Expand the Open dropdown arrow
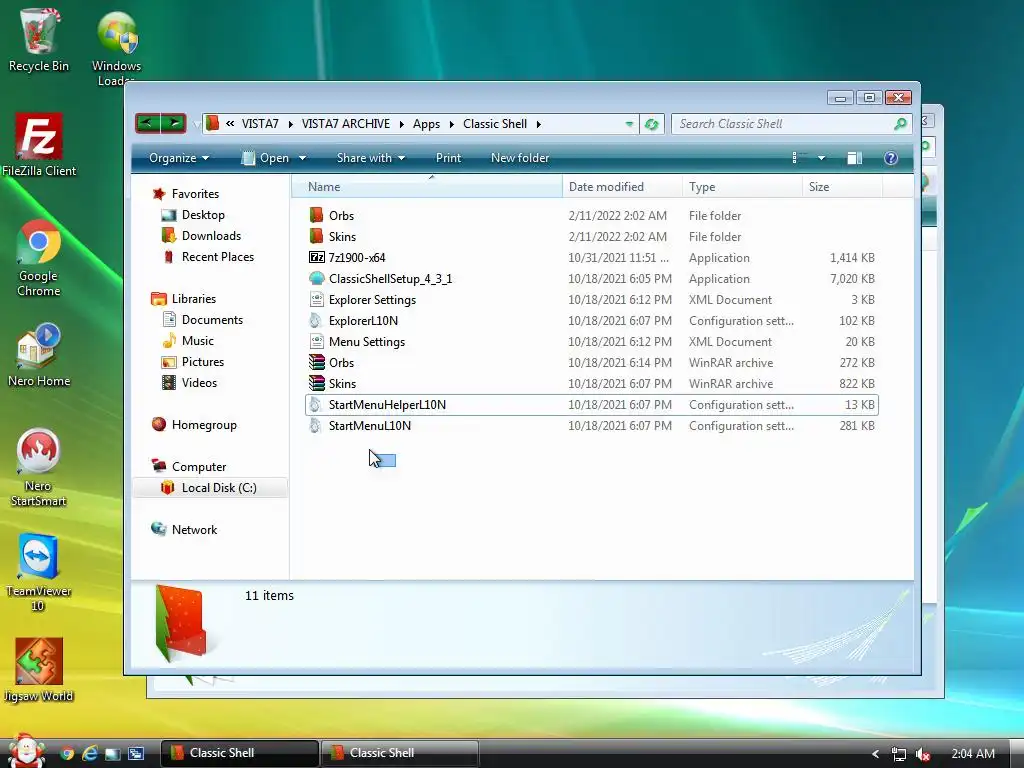 pos(302,158)
